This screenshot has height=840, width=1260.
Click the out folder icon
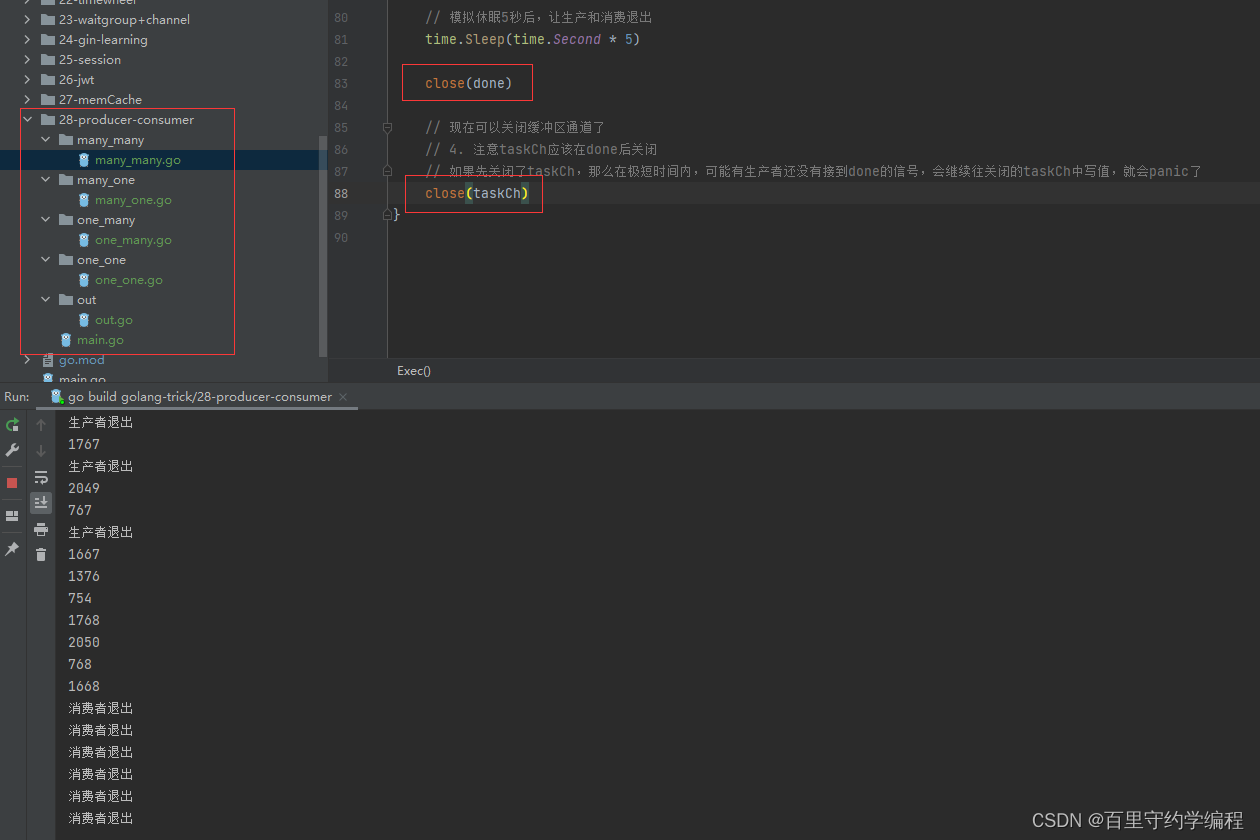tap(66, 300)
